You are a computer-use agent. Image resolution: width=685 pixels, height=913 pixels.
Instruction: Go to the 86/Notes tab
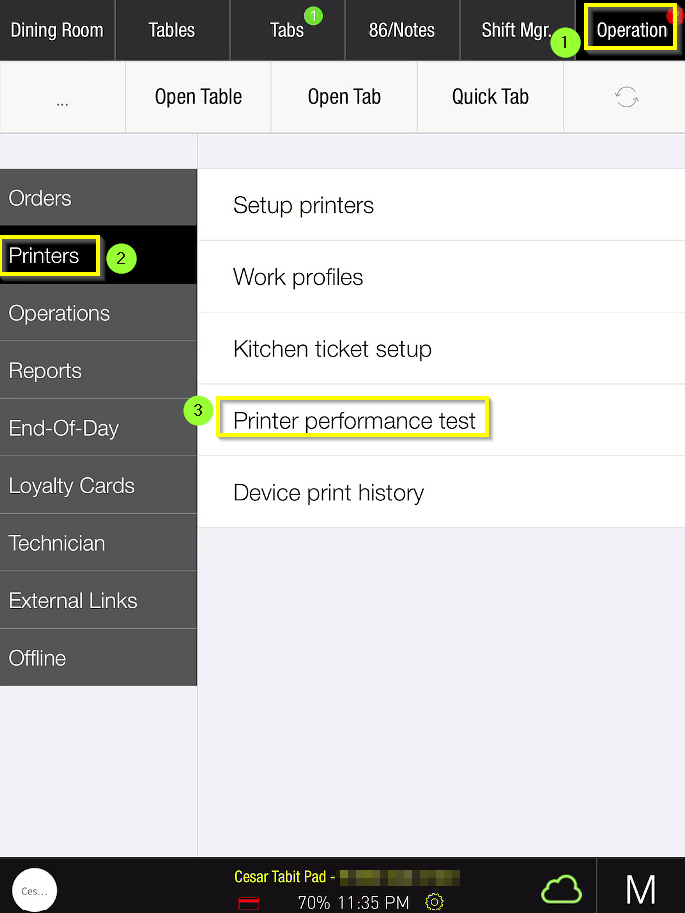(x=401, y=30)
